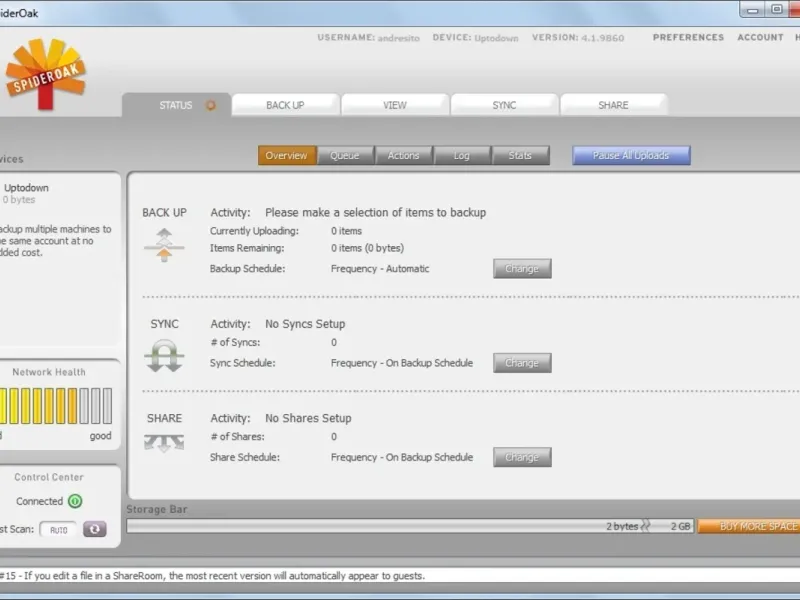Open PREFERENCES
Image resolution: width=800 pixels, height=600 pixels.
click(688, 37)
